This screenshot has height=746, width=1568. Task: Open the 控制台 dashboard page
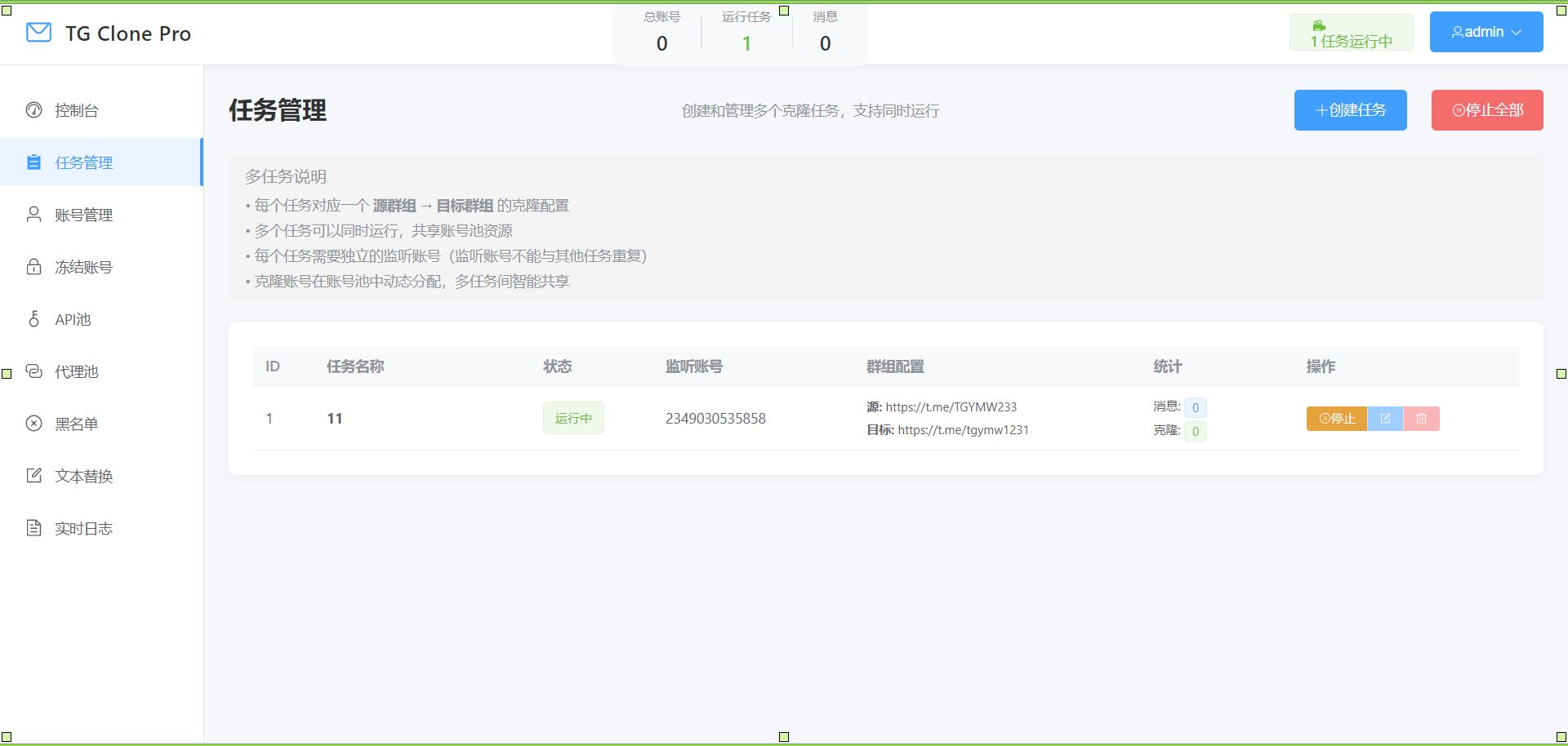point(76,110)
